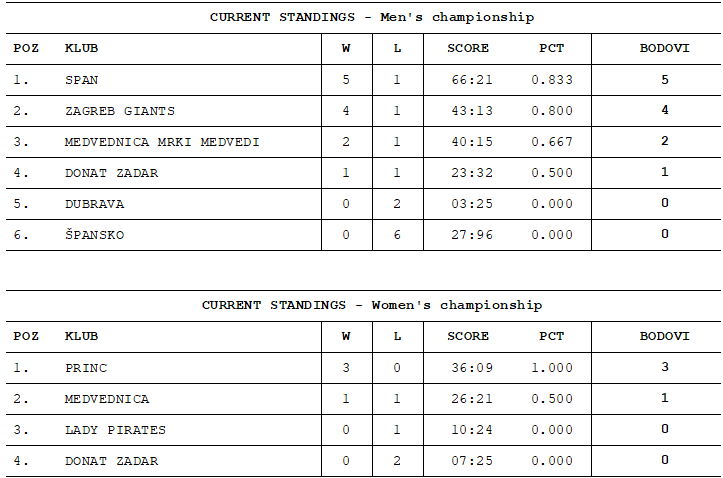Viewport: 723px width, 478px height.
Task: Select SPAN's score 66:21
Action: 472,80
